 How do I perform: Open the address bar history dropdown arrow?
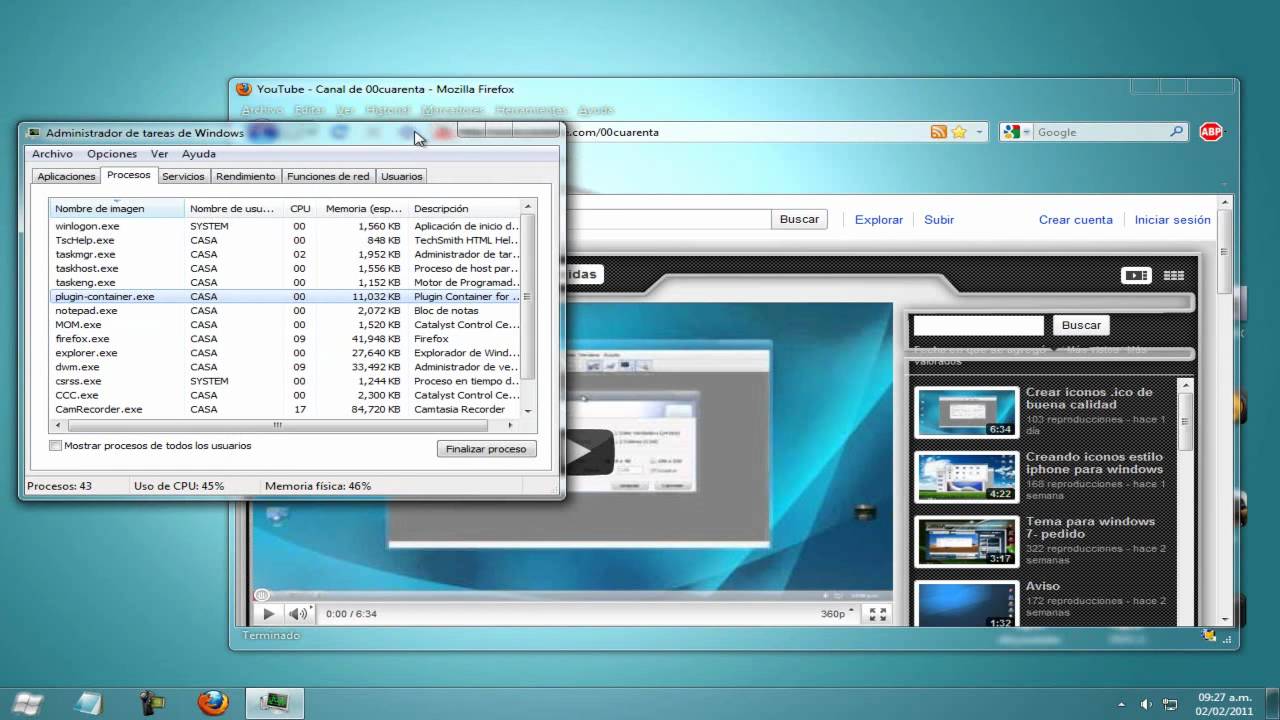(980, 132)
